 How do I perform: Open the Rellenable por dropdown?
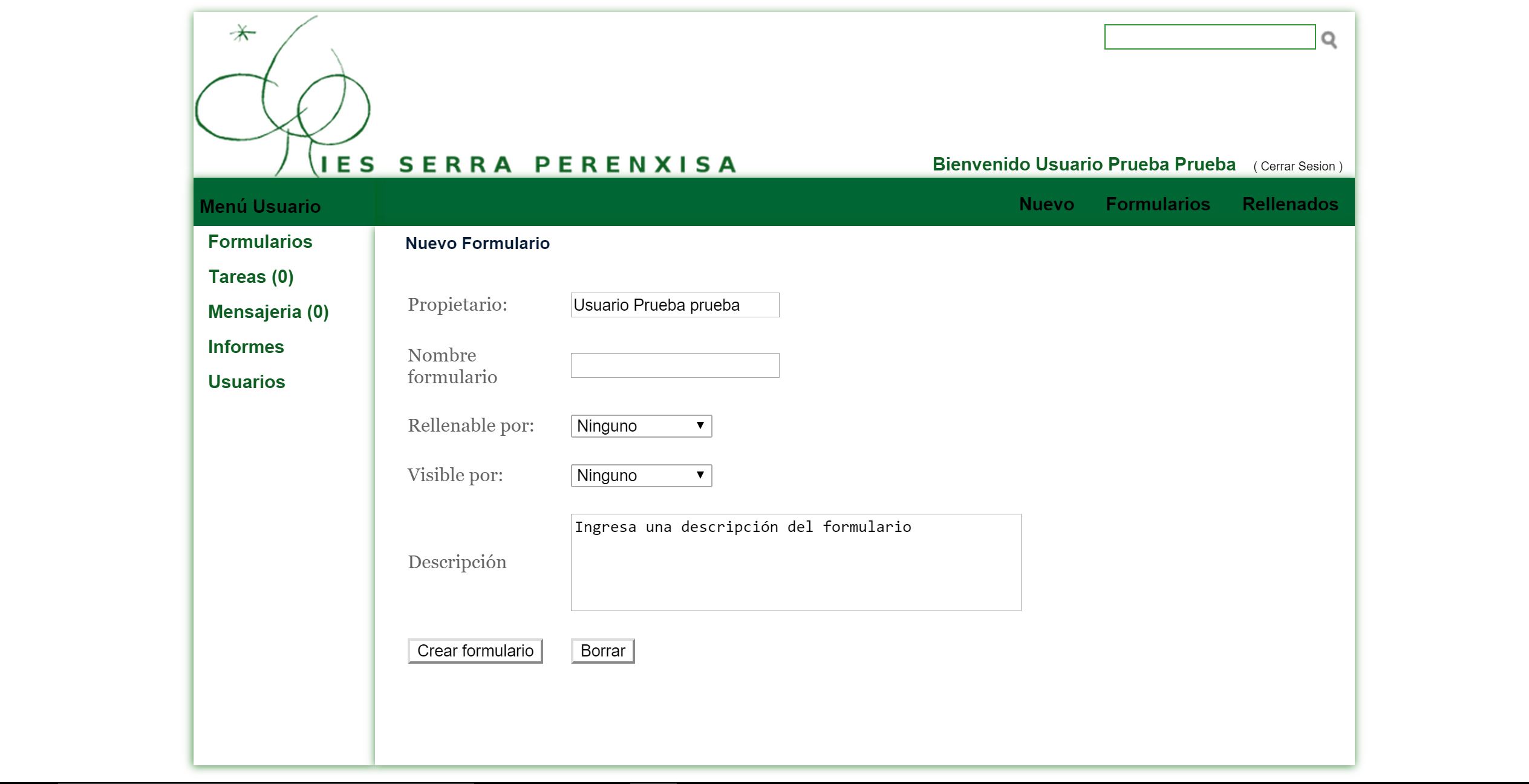(641, 426)
